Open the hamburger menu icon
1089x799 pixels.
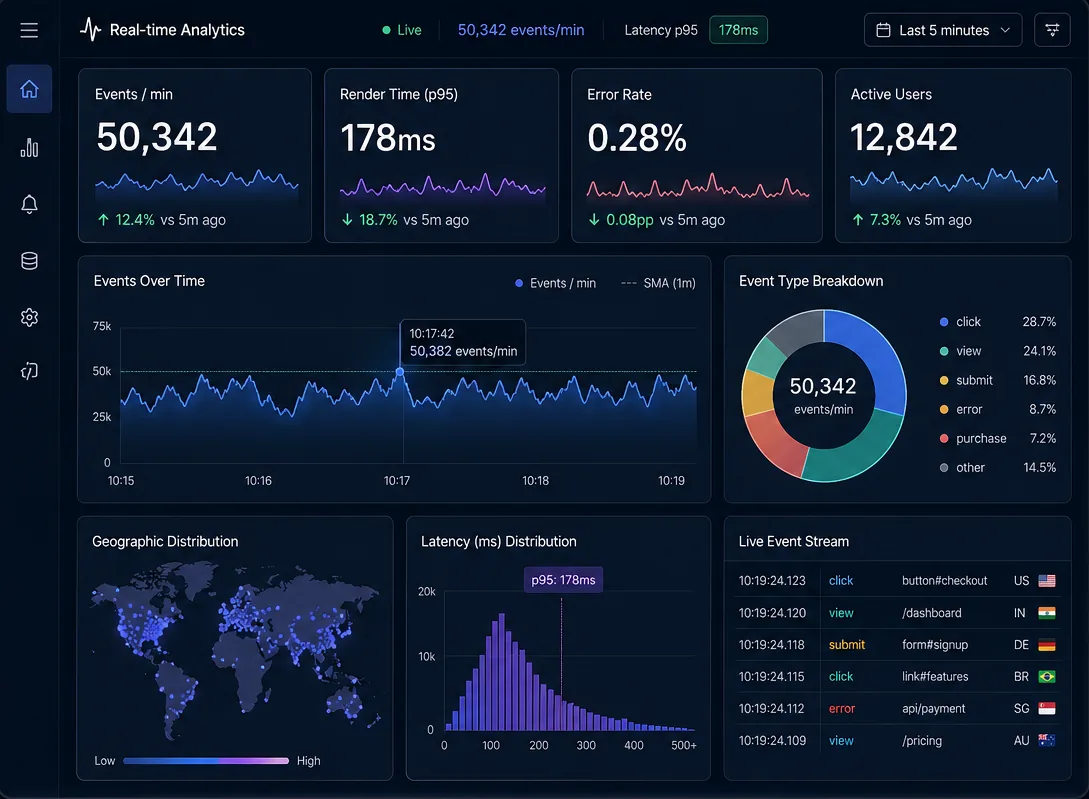tap(29, 30)
